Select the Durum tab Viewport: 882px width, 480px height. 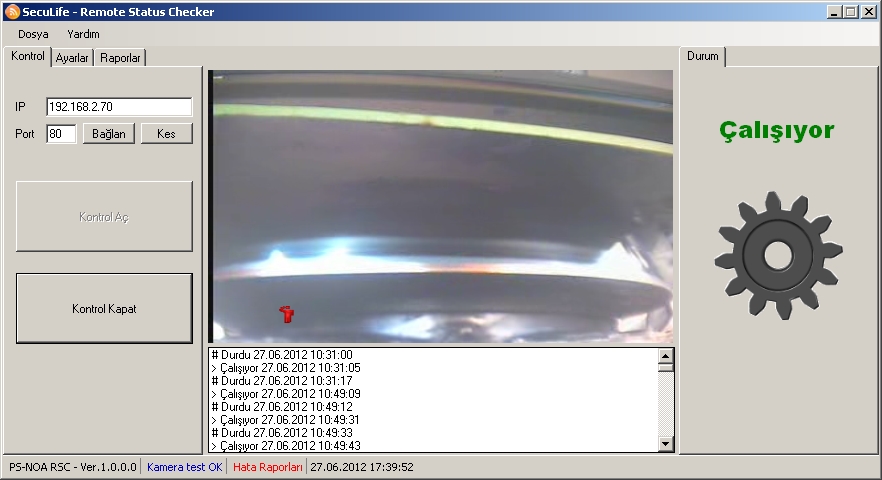tap(702, 56)
